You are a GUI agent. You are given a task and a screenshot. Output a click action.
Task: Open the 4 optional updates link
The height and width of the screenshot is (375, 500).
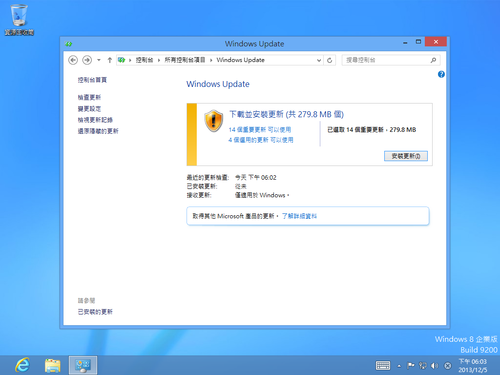point(261,140)
